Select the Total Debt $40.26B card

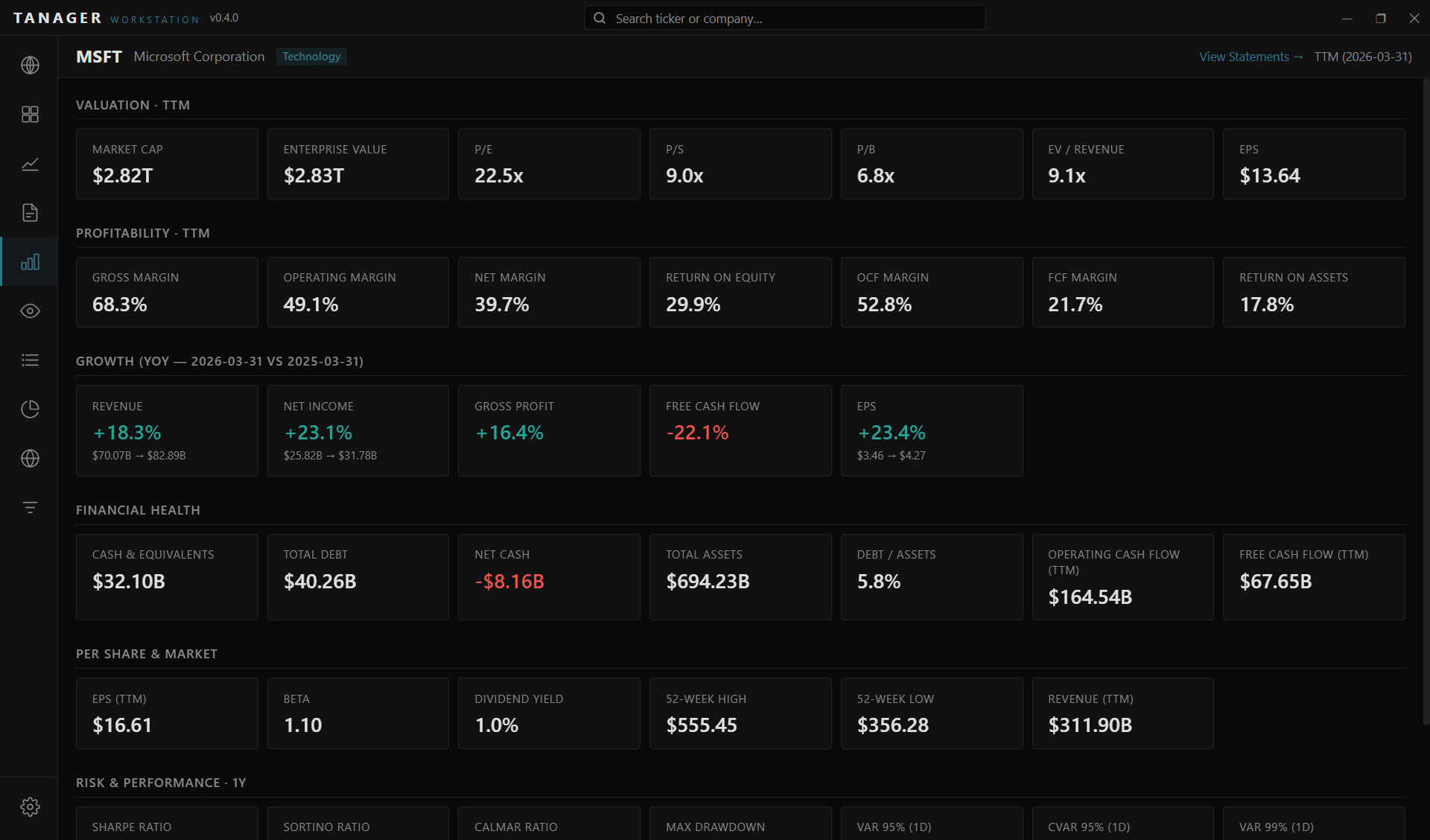coord(358,577)
